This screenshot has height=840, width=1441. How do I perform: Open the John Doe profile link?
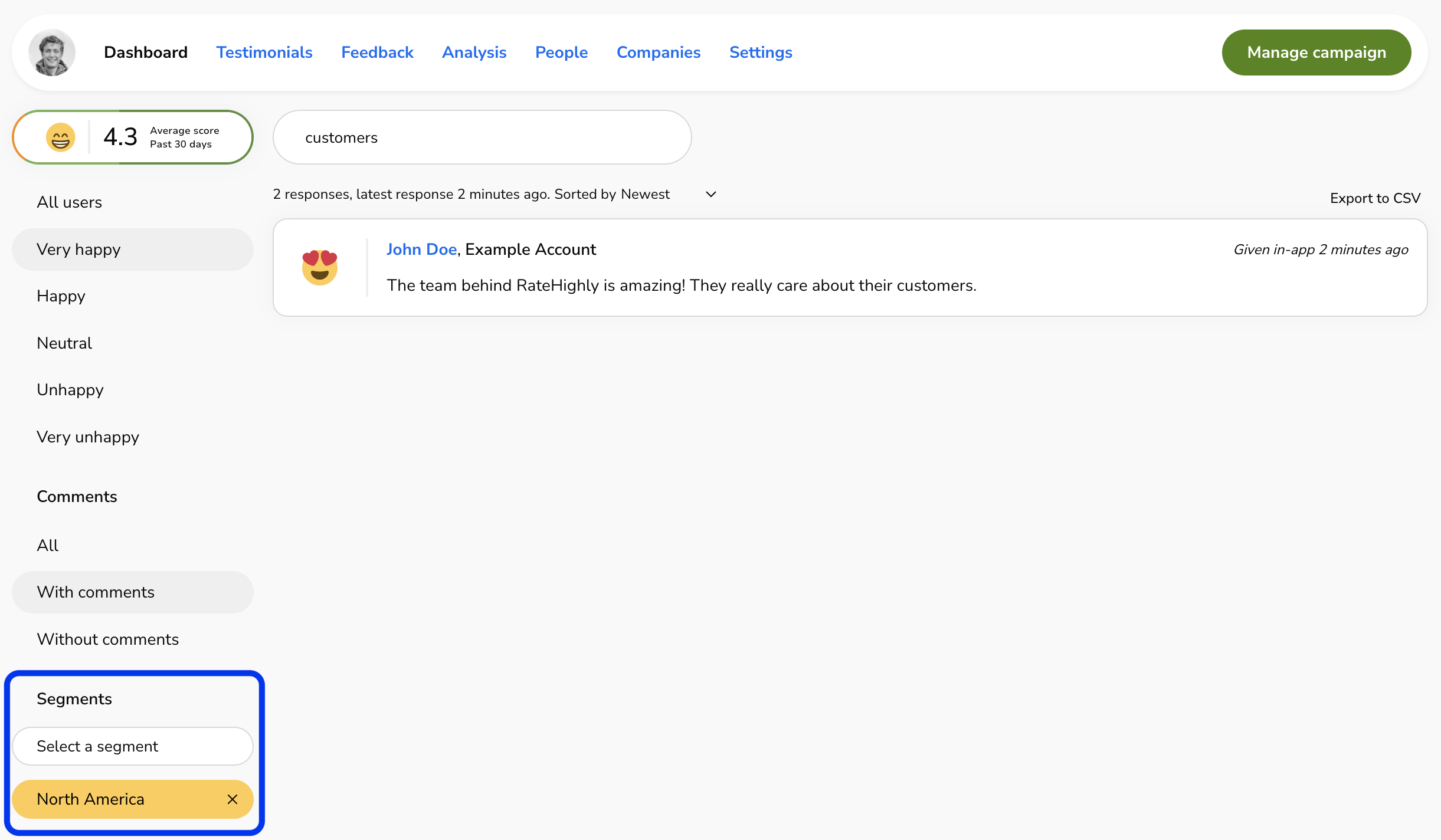point(421,250)
